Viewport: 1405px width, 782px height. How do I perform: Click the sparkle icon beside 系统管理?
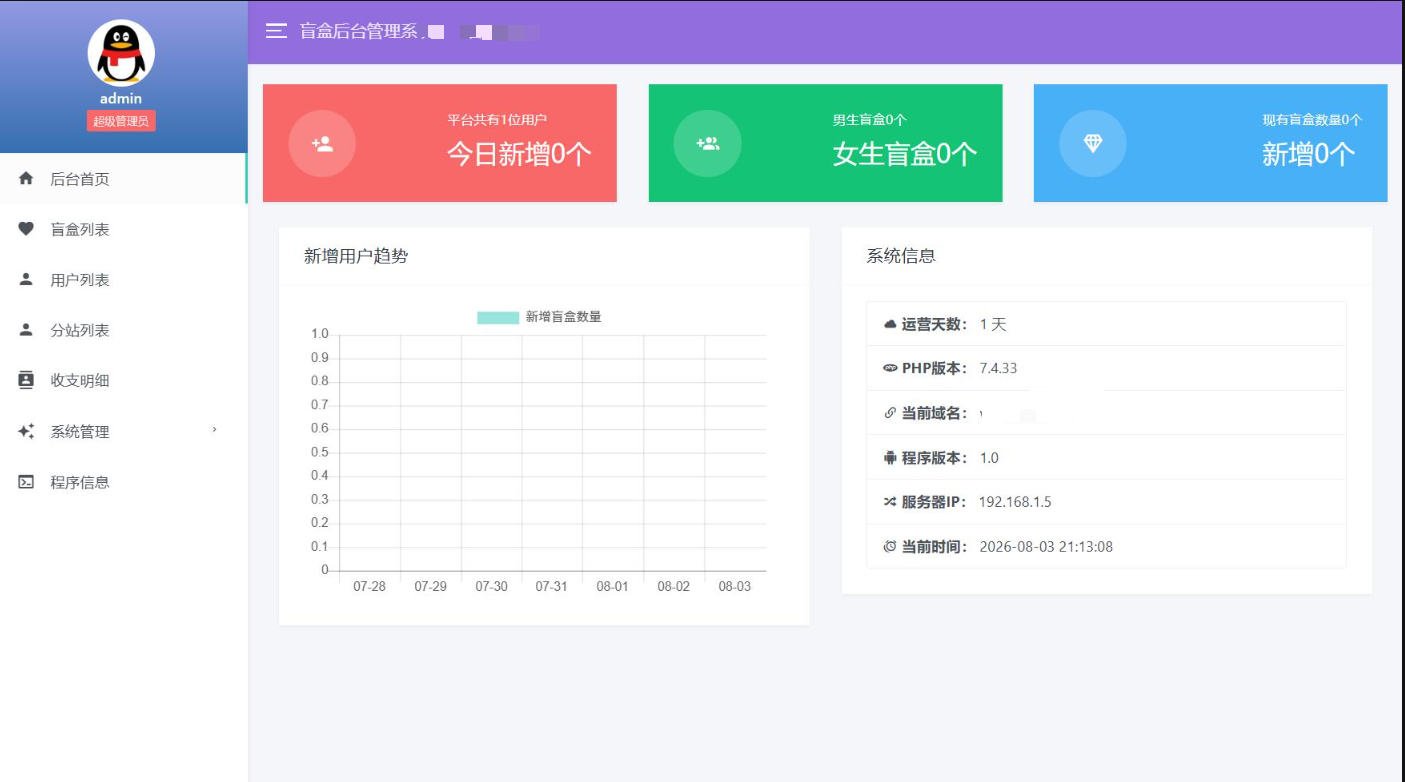(x=27, y=432)
